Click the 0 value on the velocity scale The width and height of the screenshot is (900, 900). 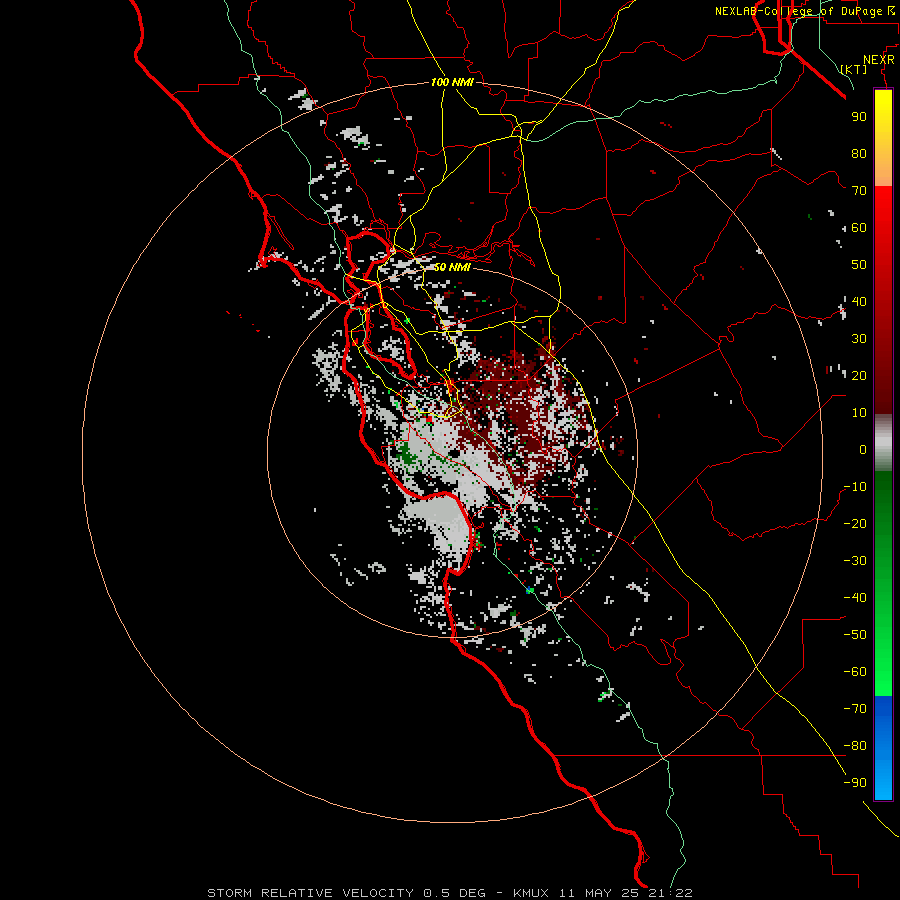(863, 449)
